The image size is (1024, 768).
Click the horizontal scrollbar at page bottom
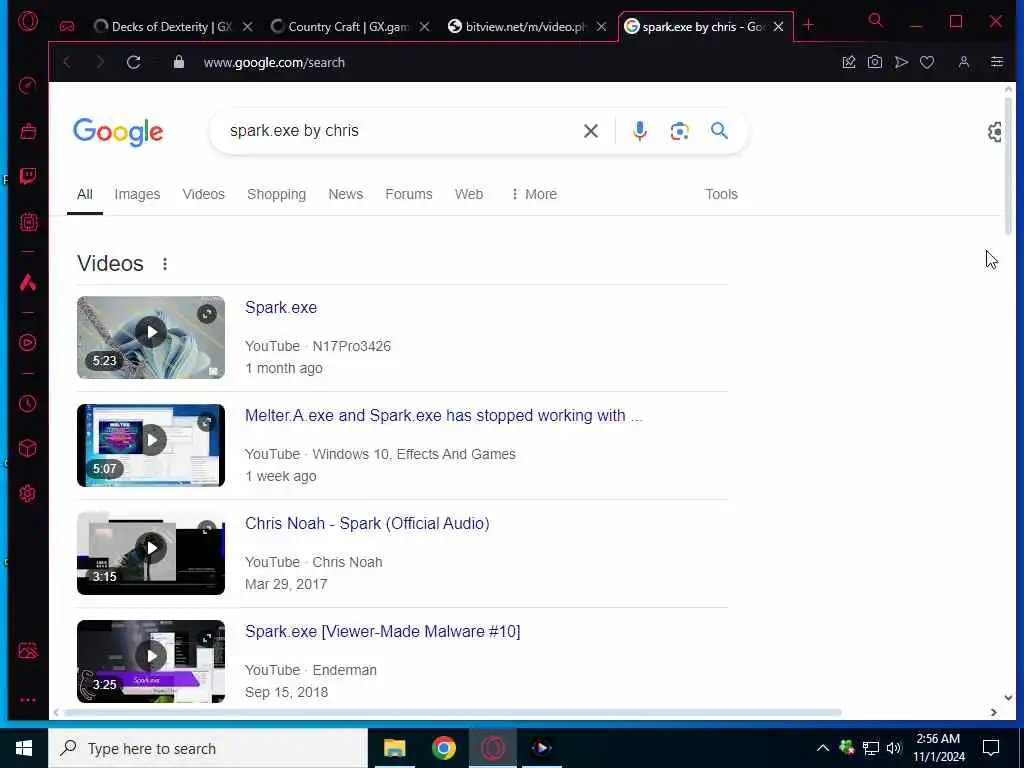coord(452,712)
